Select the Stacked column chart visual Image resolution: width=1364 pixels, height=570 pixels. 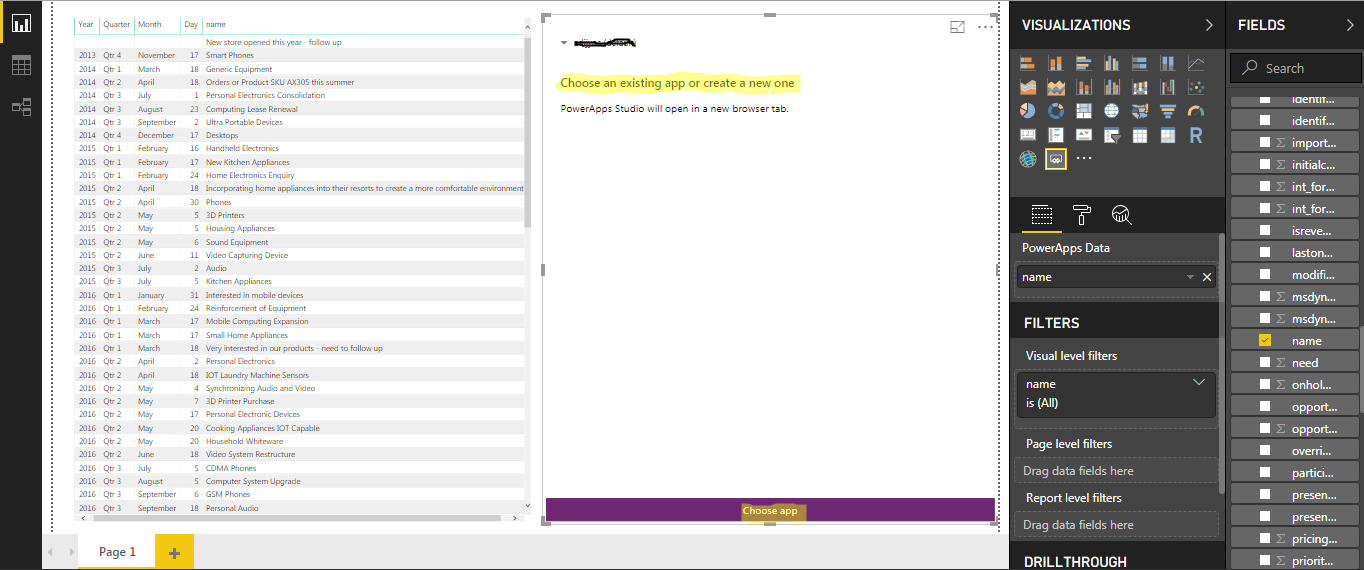[x=1056, y=63]
